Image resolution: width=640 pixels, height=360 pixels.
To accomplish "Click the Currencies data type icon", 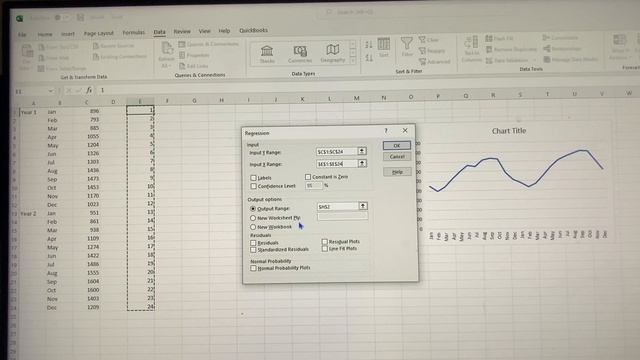I will [x=300, y=54].
